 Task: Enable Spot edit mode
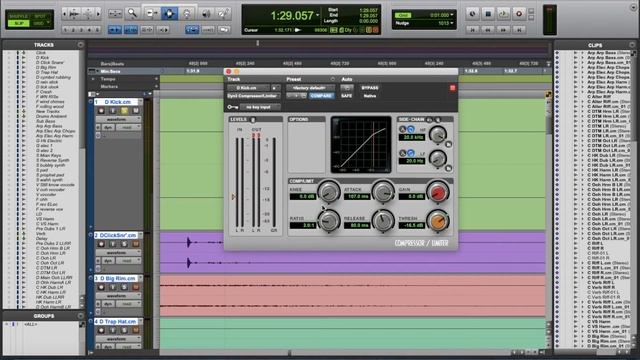tap(40, 16)
